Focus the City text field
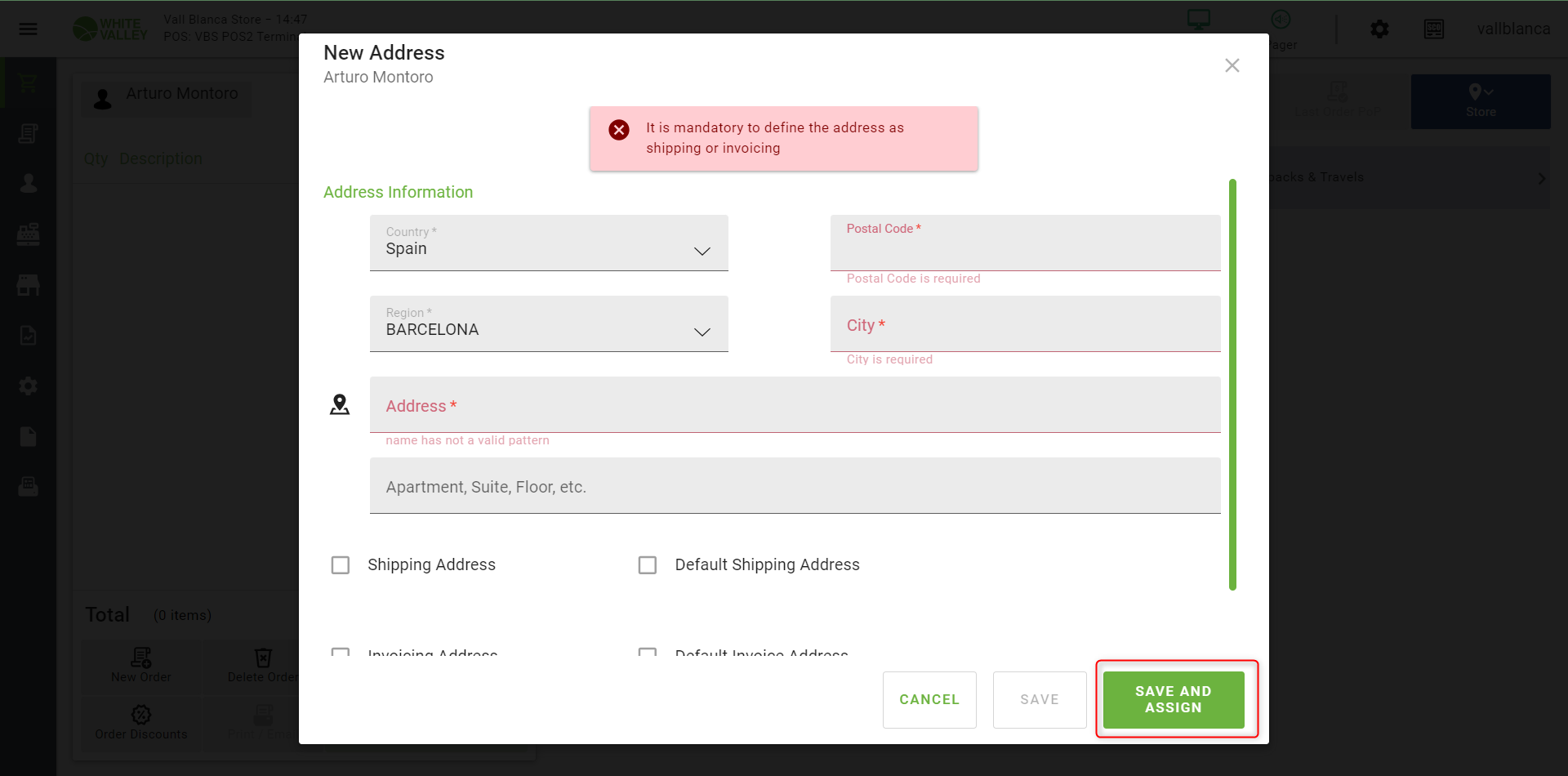Image resolution: width=1568 pixels, height=776 pixels. pyautogui.click(x=1025, y=324)
